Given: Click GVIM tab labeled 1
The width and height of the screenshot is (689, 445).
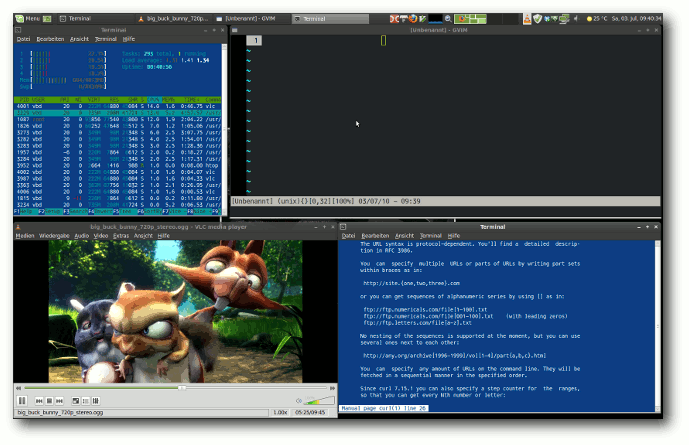Looking at the screenshot, I should click(254, 40).
